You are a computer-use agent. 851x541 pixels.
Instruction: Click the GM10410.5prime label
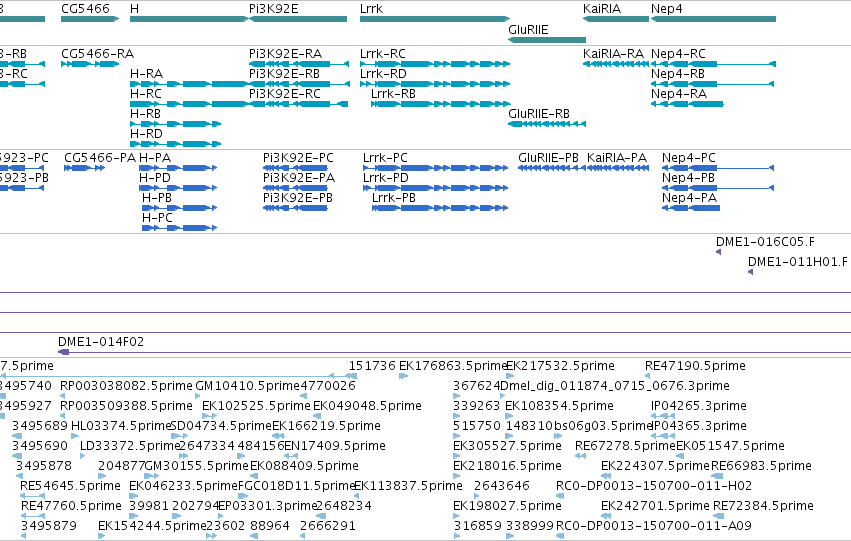(247, 386)
